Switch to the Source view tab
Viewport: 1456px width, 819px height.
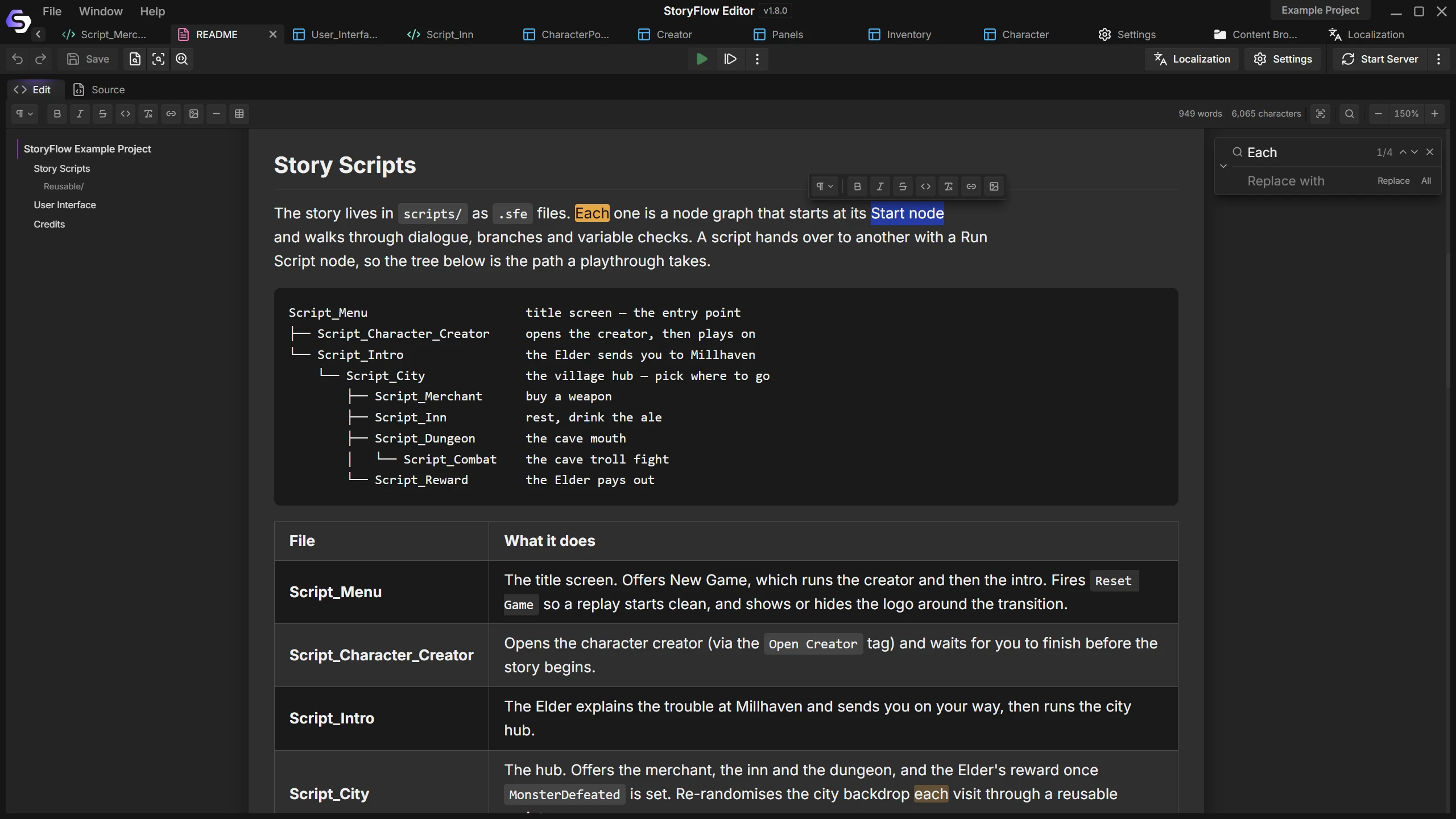tap(99, 90)
